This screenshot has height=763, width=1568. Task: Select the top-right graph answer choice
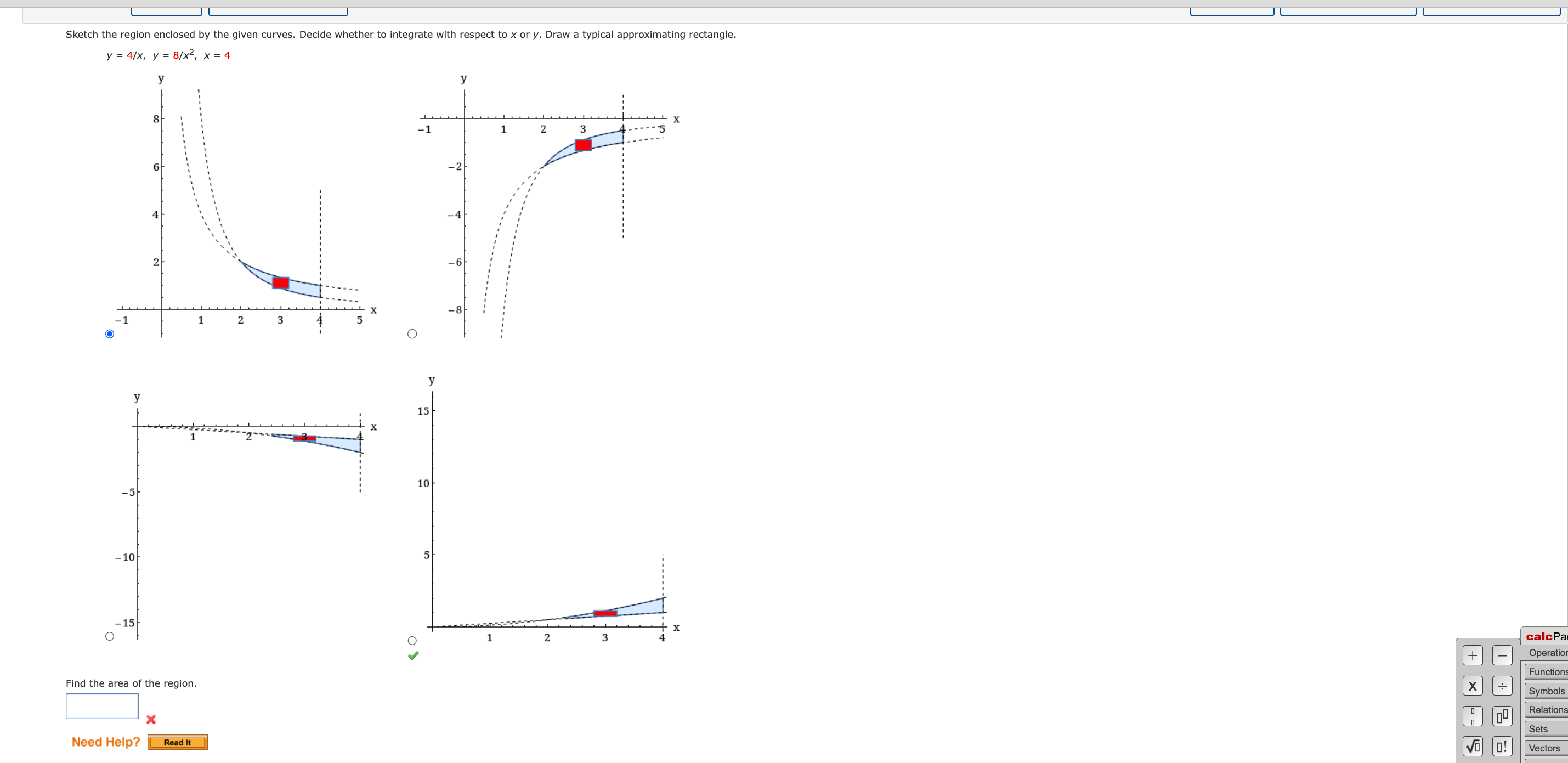click(412, 334)
